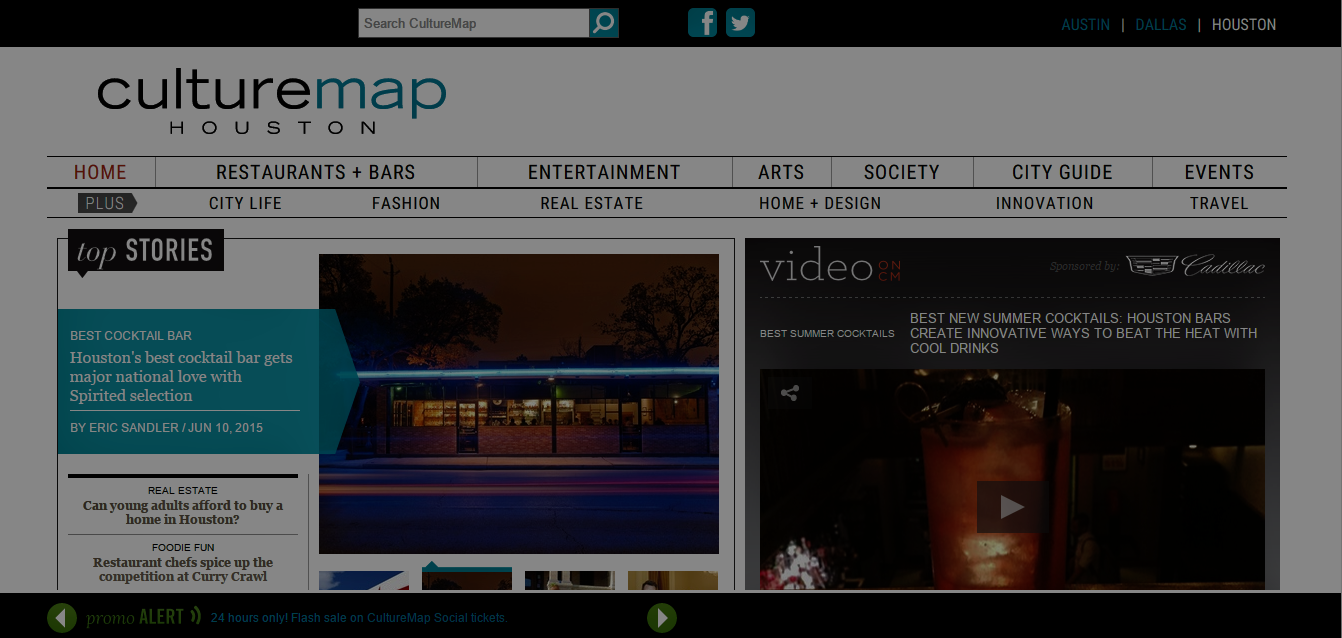
Task: Go to previous promo alert
Action: pos(62,618)
